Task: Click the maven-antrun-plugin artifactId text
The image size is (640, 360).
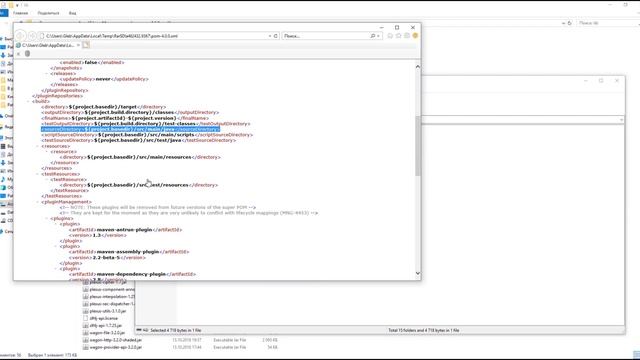Action: [x=124, y=230]
